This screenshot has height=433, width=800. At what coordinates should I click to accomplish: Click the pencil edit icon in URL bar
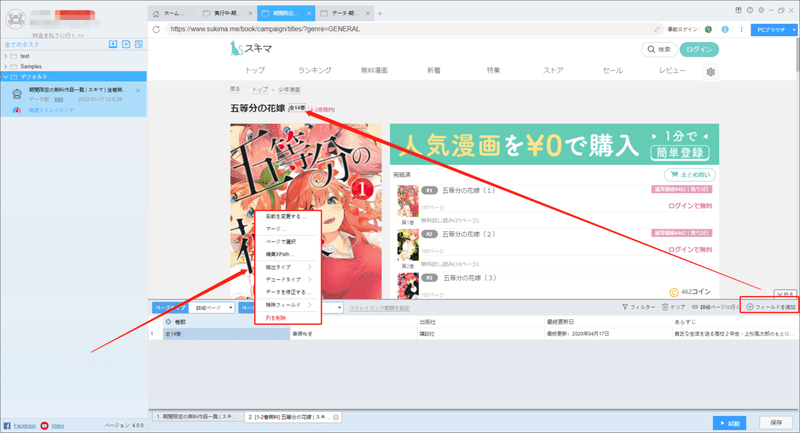click(x=657, y=30)
